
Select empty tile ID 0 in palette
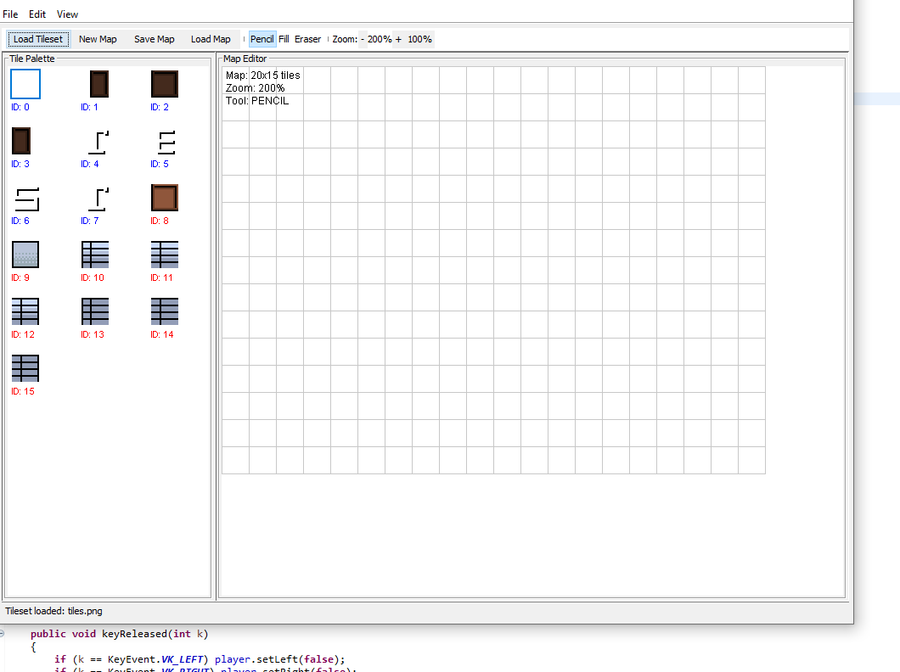click(25, 84)
